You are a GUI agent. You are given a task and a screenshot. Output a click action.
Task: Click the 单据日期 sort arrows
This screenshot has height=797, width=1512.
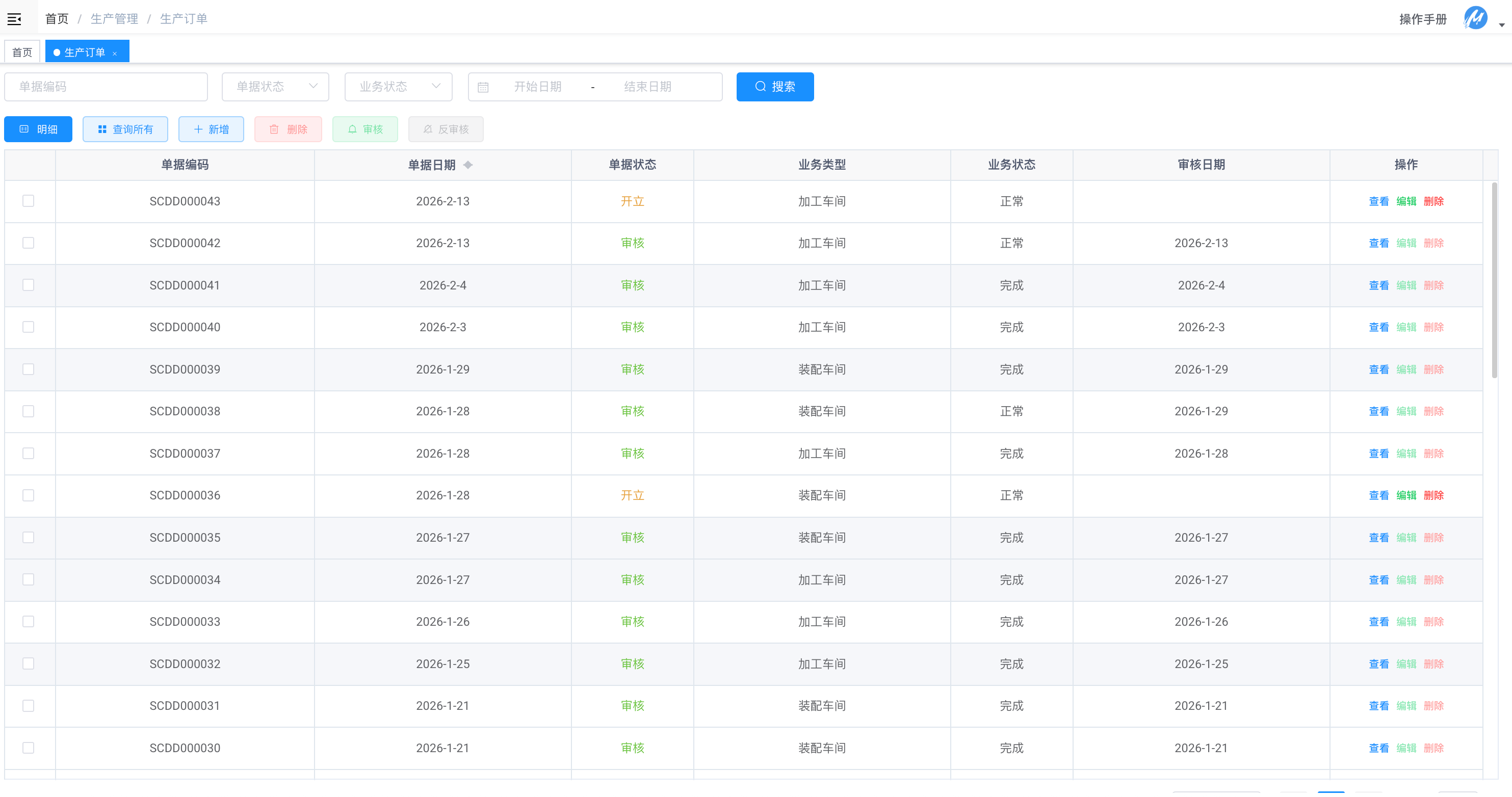468,165
